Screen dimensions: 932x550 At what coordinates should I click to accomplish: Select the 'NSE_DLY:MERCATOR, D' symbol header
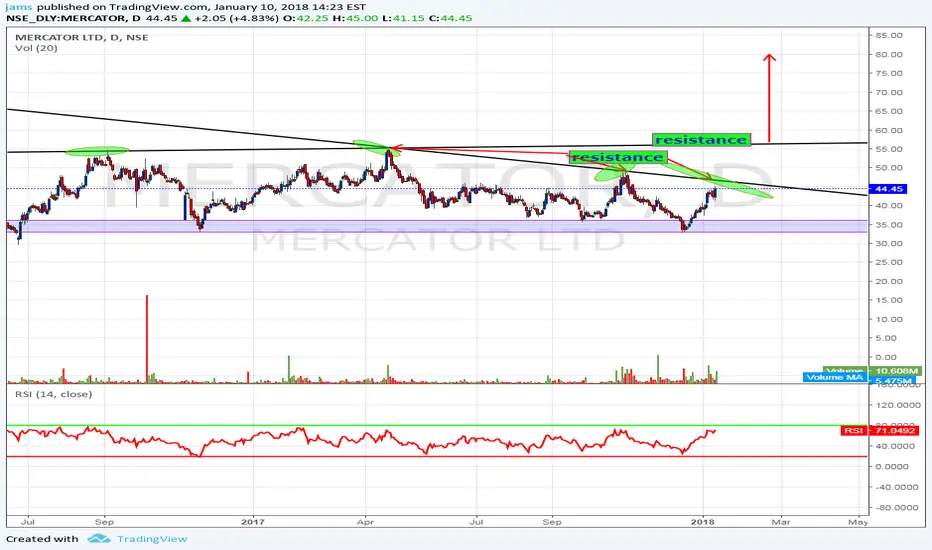coord(74,18)
